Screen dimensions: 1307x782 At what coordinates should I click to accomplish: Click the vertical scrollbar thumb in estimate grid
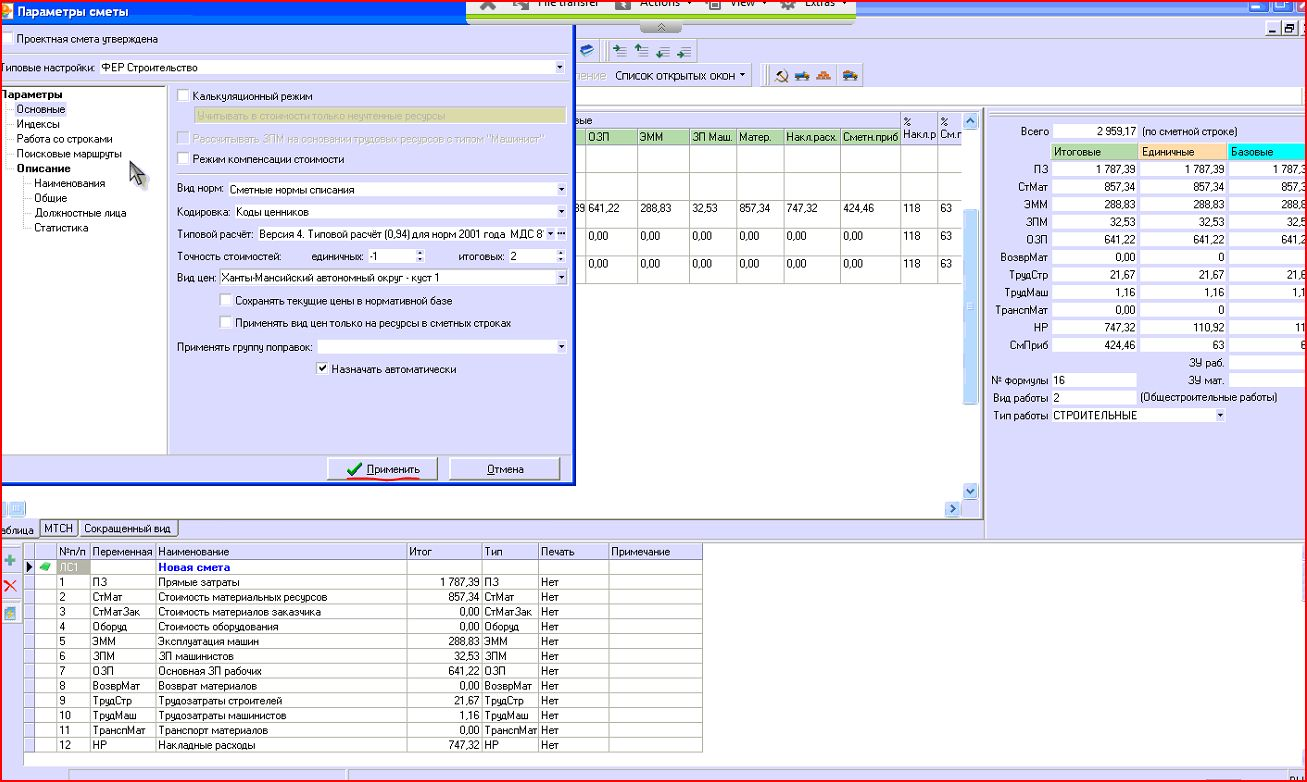[970, 306]
